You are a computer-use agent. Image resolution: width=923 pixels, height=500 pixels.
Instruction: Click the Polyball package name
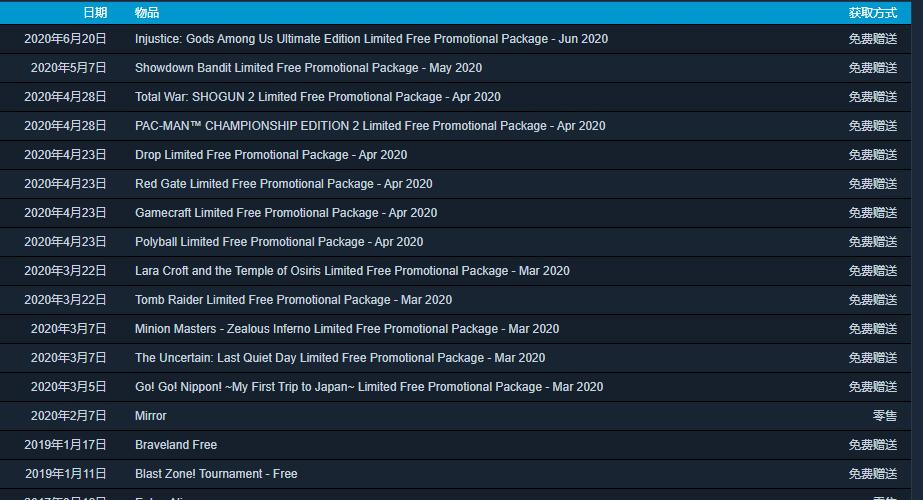(279, 242)
